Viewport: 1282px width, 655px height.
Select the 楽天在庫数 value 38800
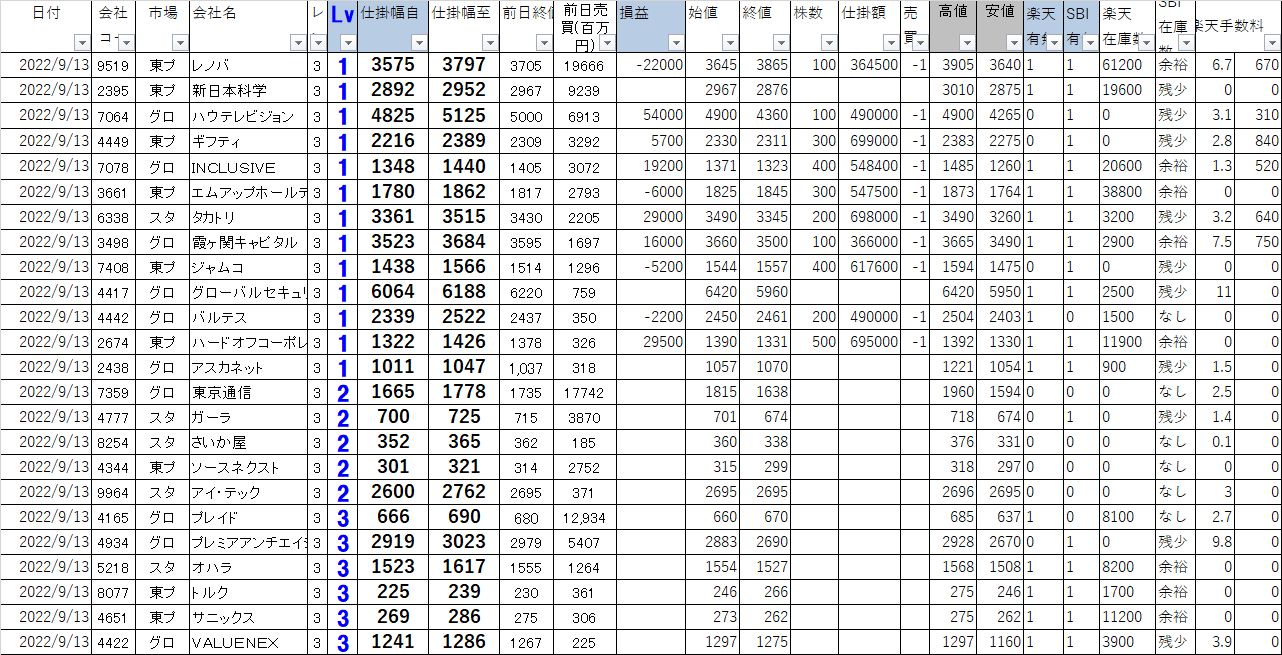1123,192
